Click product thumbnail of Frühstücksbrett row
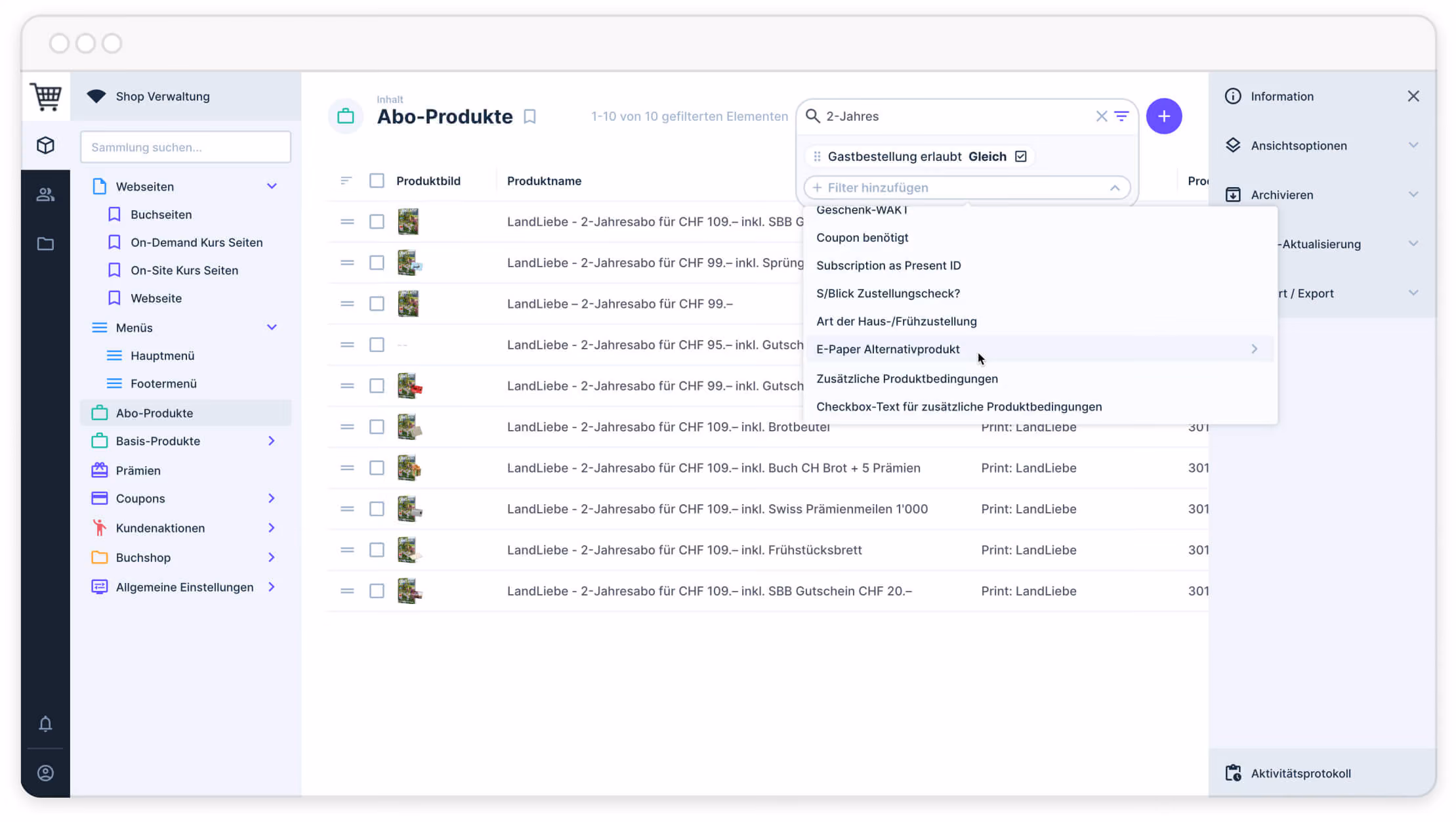 point(409,550)
